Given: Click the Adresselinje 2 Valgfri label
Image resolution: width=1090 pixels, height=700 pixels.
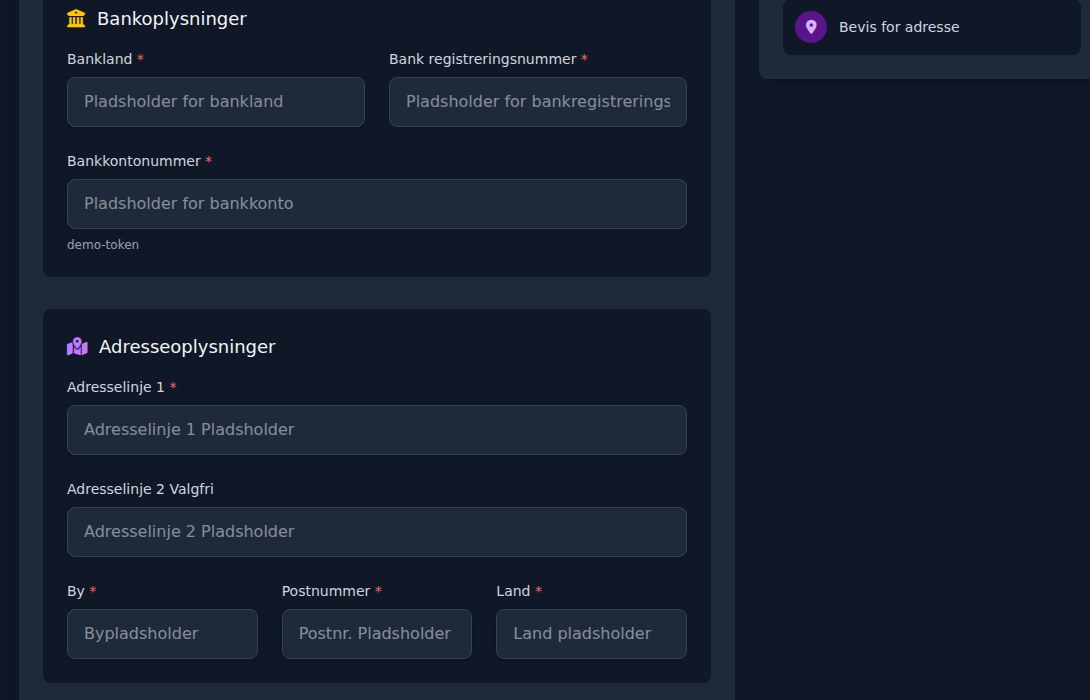Looking at the screenshot, I should coord(140,489).
